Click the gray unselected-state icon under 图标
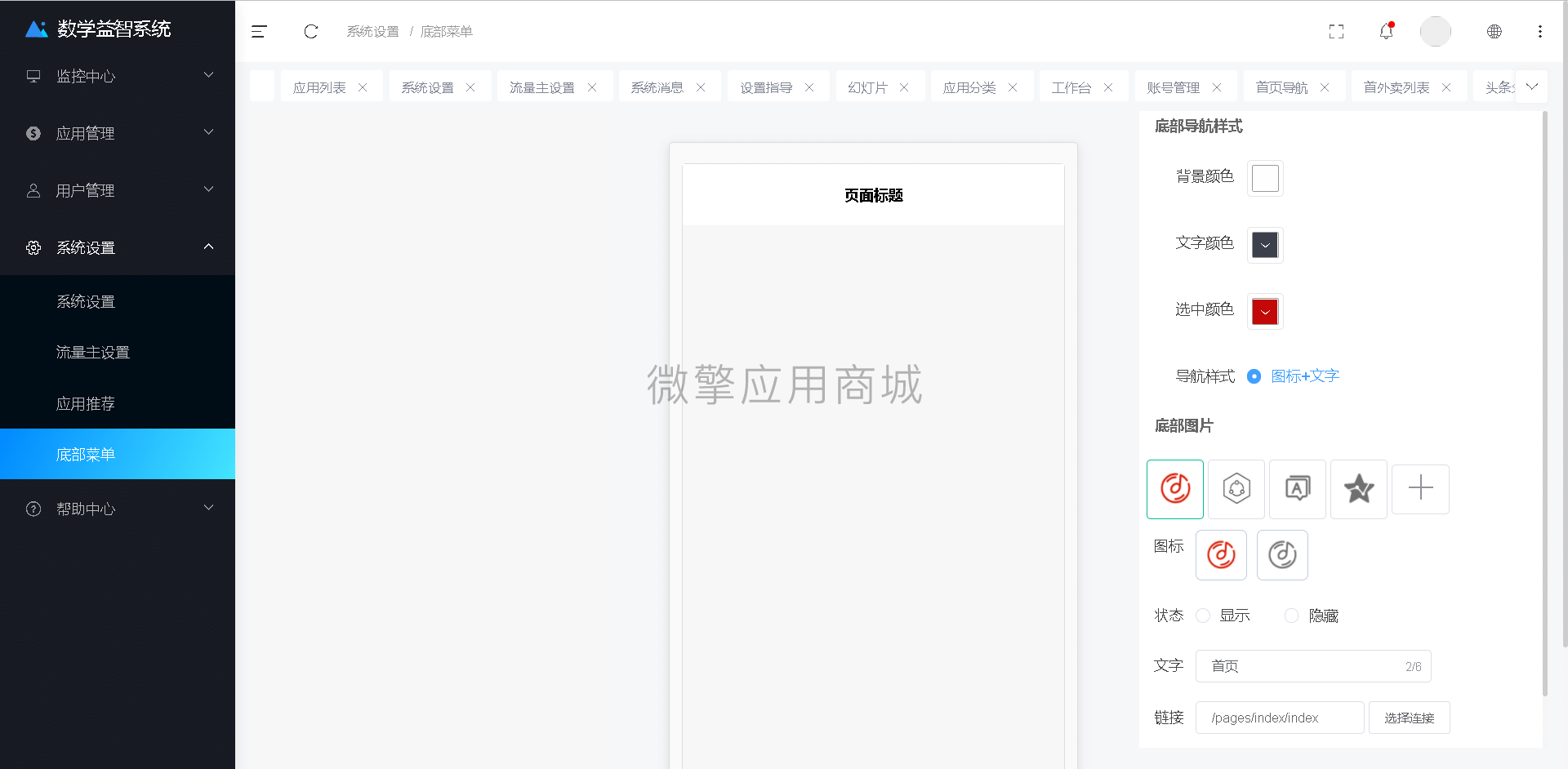The width and height of the screenshot is (1568, 769). (x=1282, y=555)
